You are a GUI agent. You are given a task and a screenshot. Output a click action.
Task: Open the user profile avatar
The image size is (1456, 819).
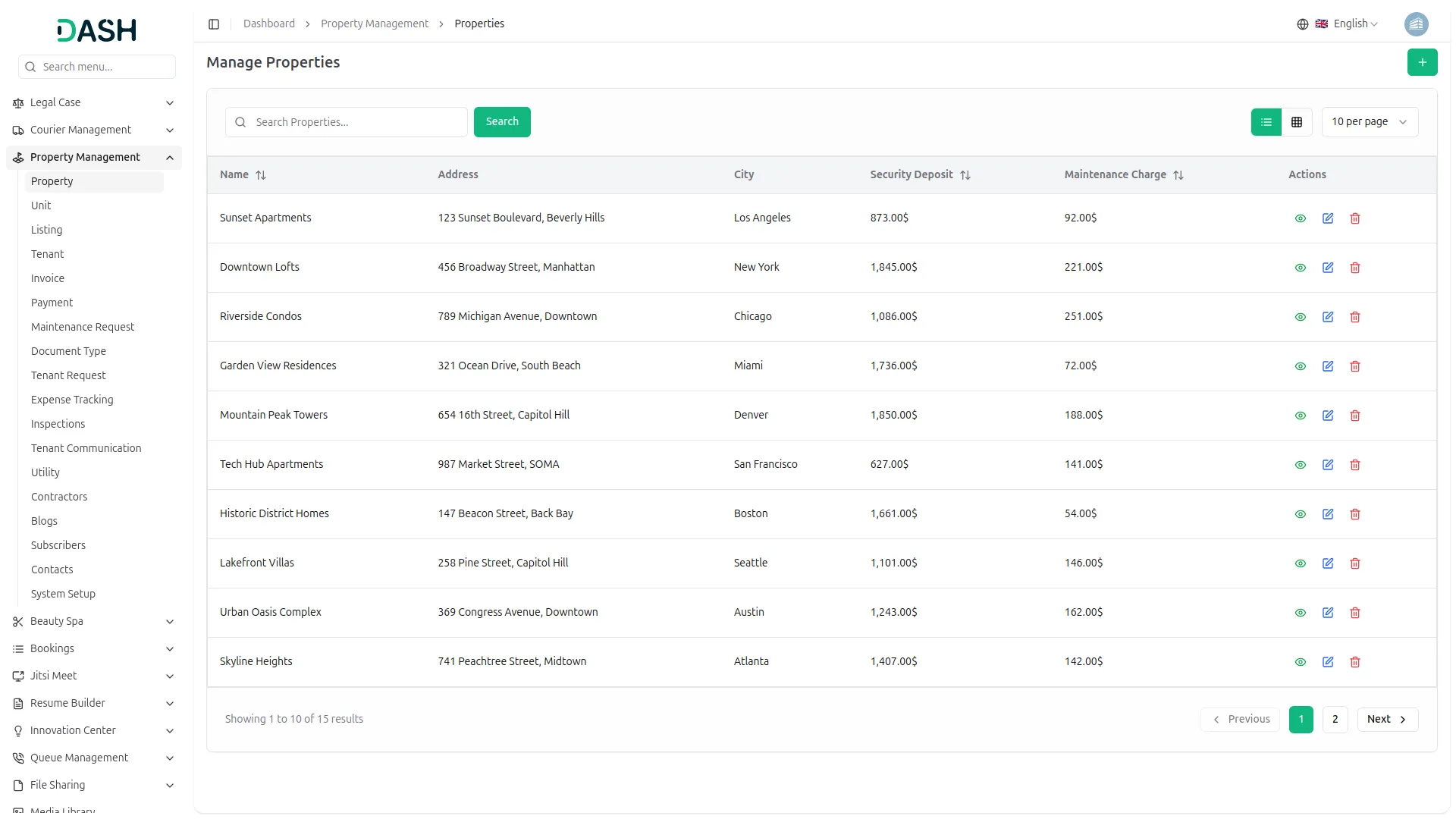click(1416, 24)
